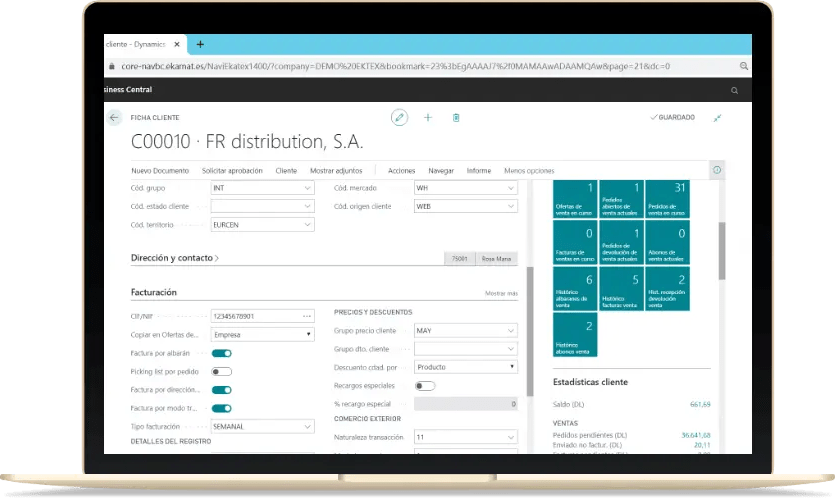Image resolution: width=835 pixels, height=498 pixels.
Task: Open the Cód. mercado dropdown
Action: [466, 188]
